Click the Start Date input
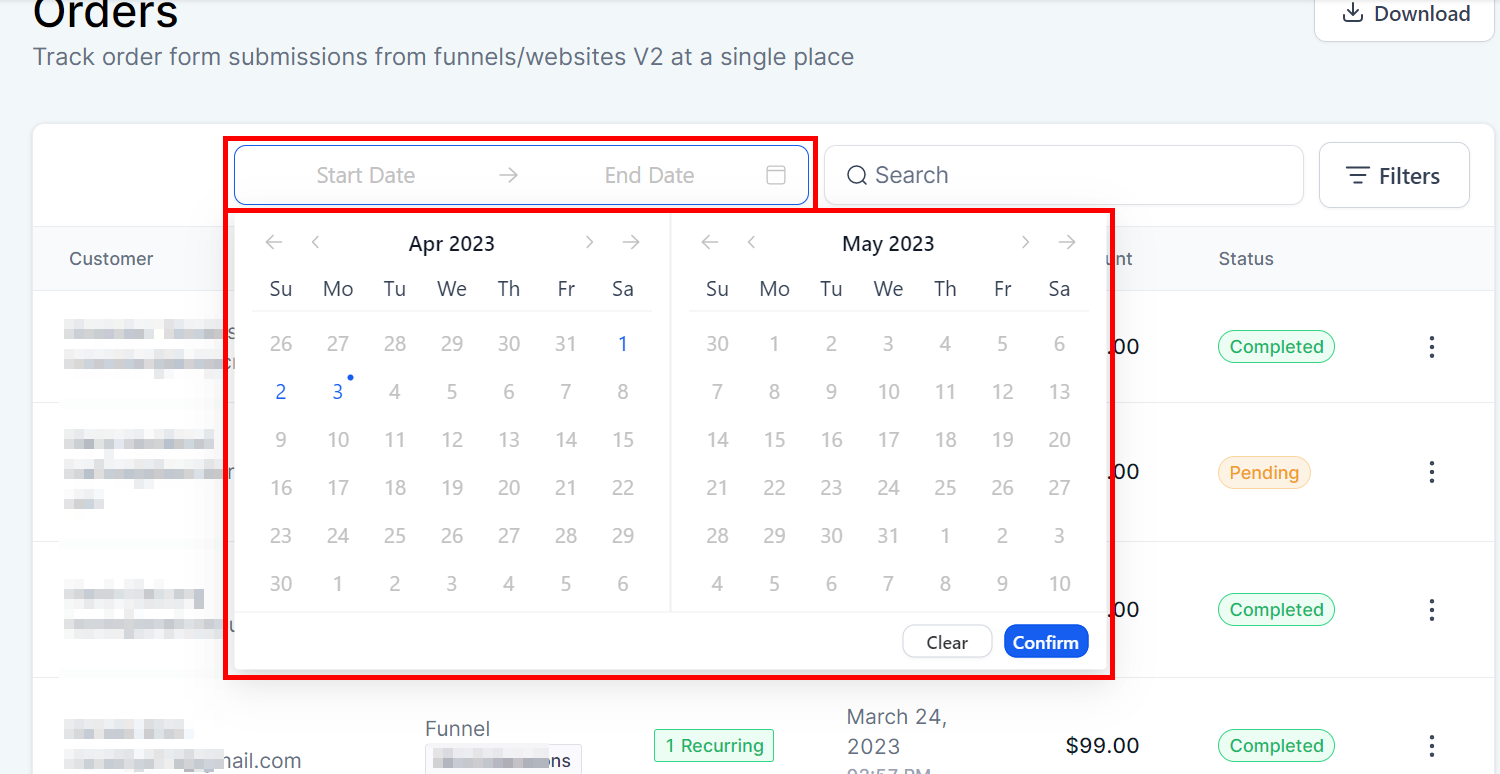This screenshot has width=1500, height=774. click(x=365, y=175)
